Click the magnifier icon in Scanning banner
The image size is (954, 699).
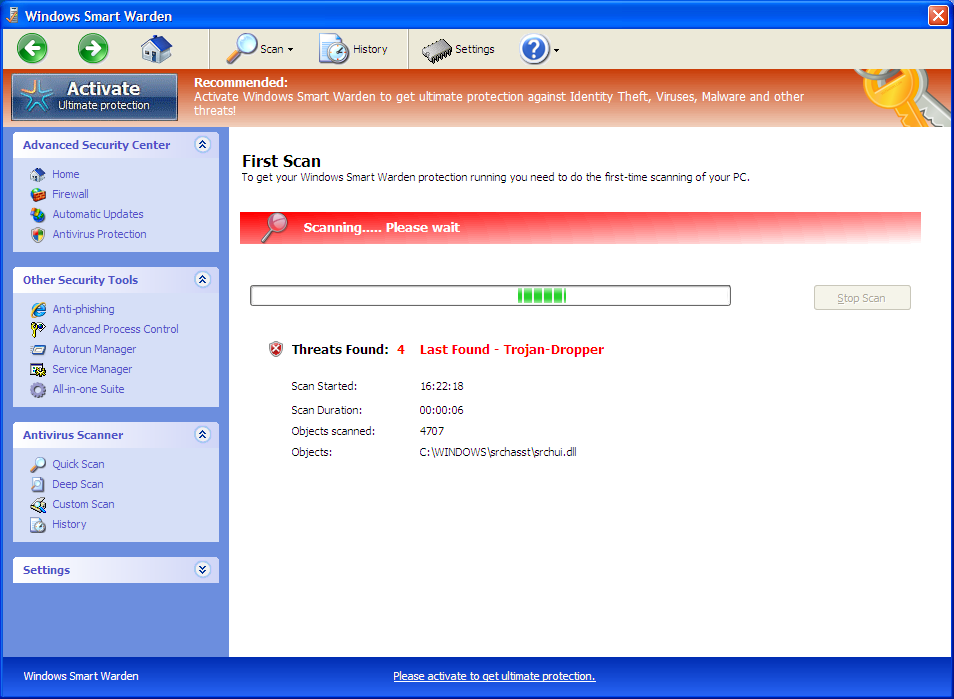[x=274, y=228]
